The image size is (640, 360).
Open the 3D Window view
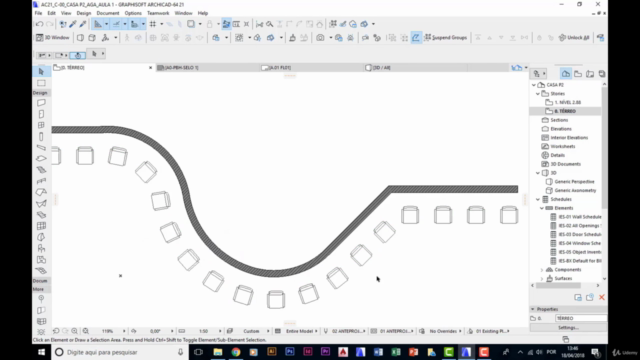[53, 38]
